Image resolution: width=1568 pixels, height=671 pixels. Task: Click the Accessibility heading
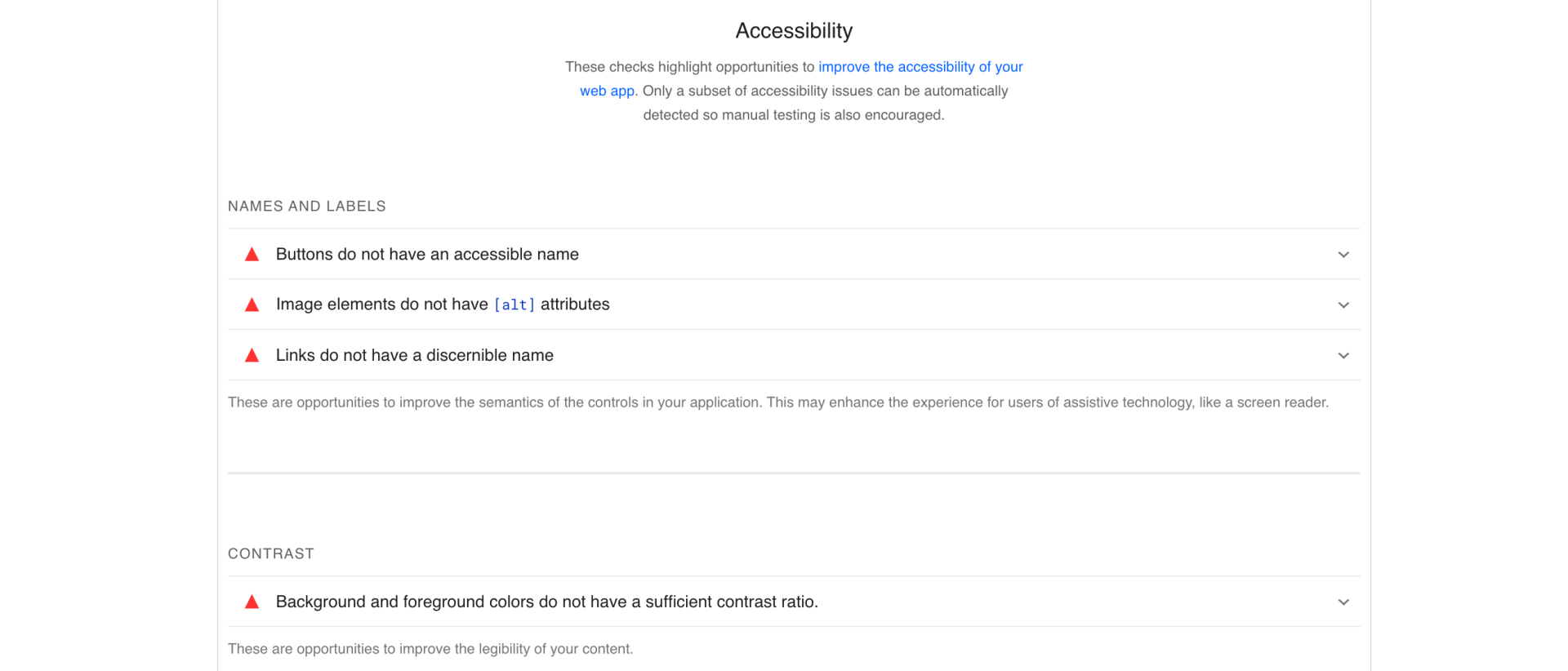[794, 31]
